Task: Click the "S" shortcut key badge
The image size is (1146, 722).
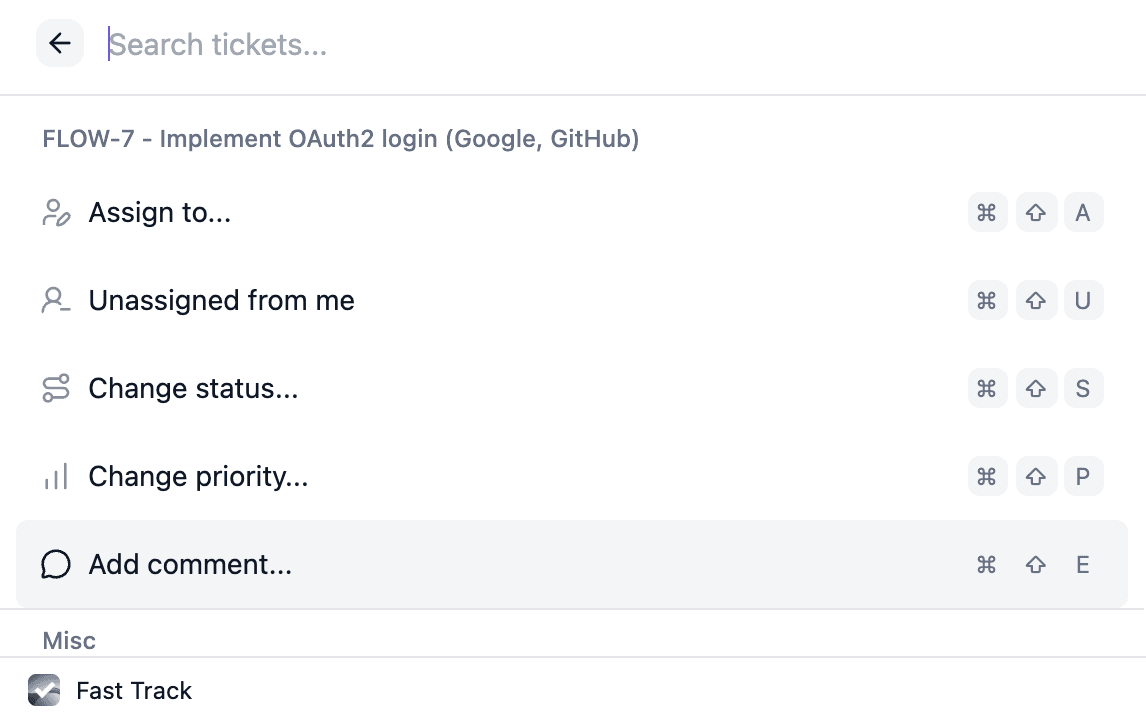Action: click(1083, 389)
